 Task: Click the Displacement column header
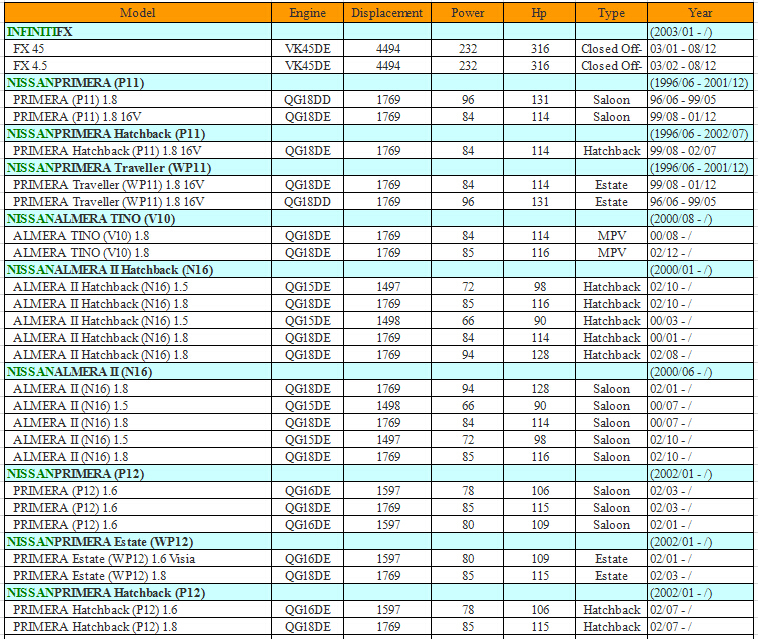point(387,13)
